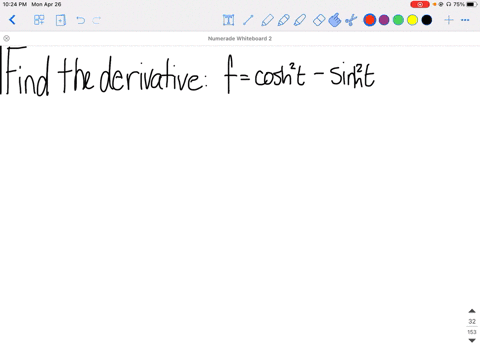Screen dimensions: 480x360
Task: Go to next page with down arrow
Action: pyautogui.click(x=472, y=340)
